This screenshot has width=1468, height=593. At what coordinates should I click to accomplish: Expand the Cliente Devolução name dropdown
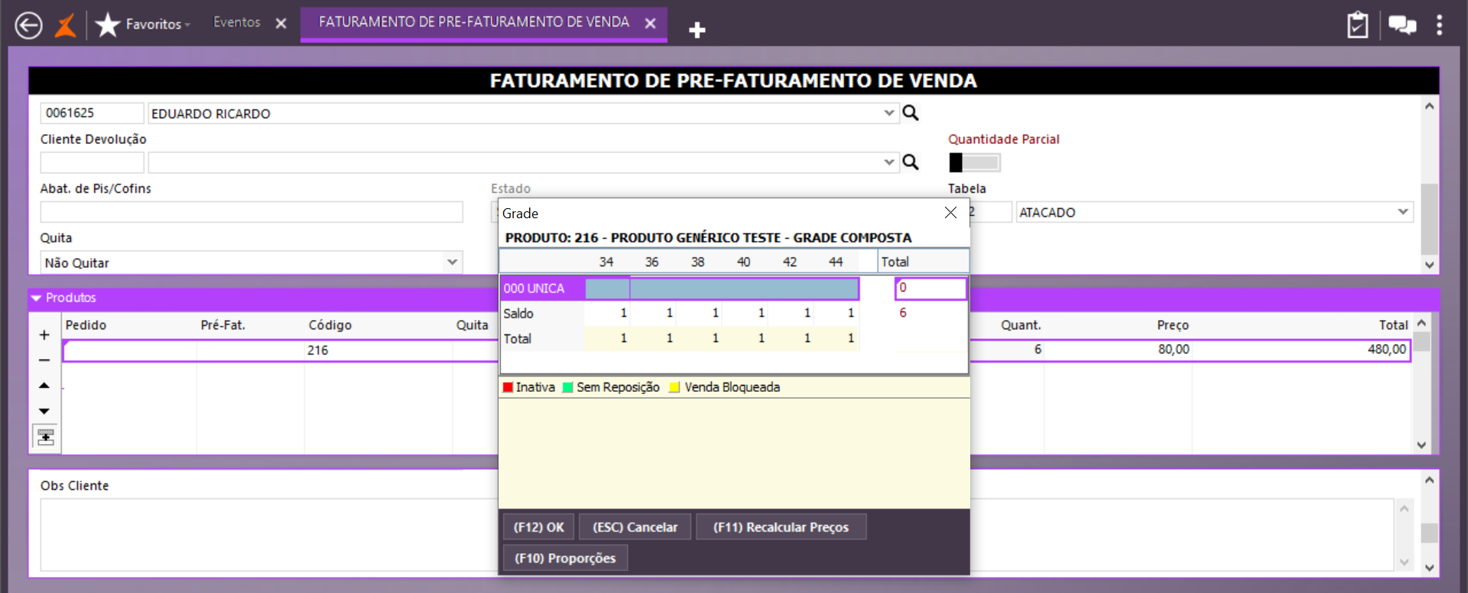(889, 162)
